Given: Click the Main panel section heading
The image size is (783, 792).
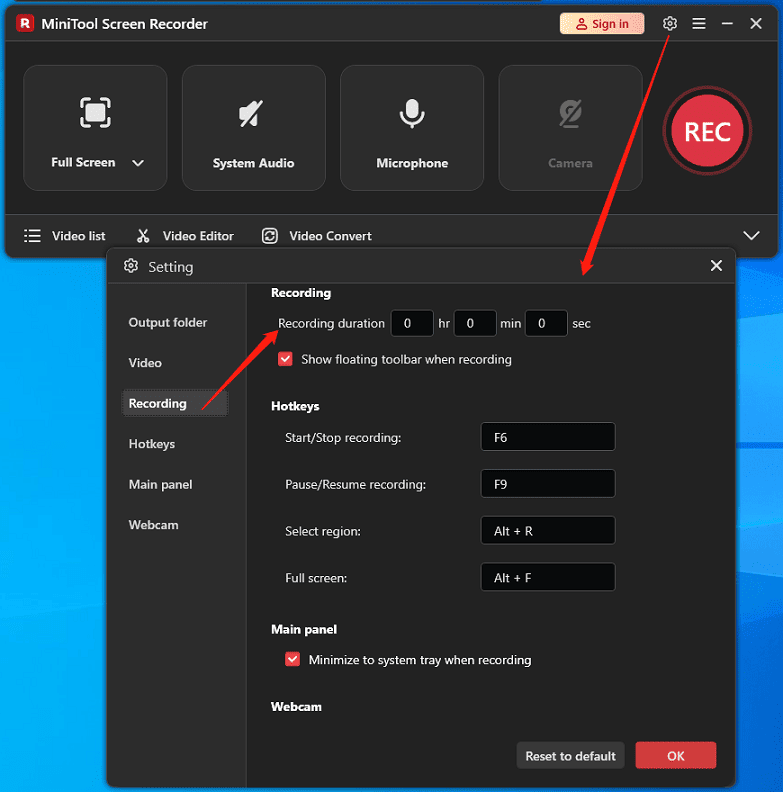Looking at the screenshot, I should tap(304, 629).
